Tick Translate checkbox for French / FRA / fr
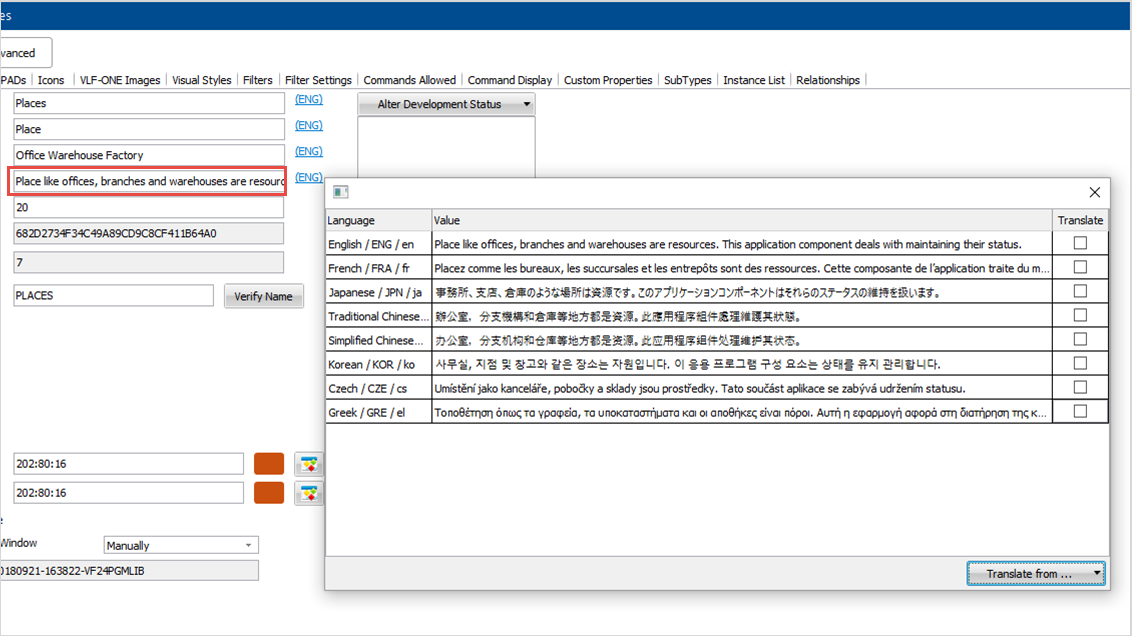Image resolution: width=1132 pixels, height=636 pixels. [1080, 267]
